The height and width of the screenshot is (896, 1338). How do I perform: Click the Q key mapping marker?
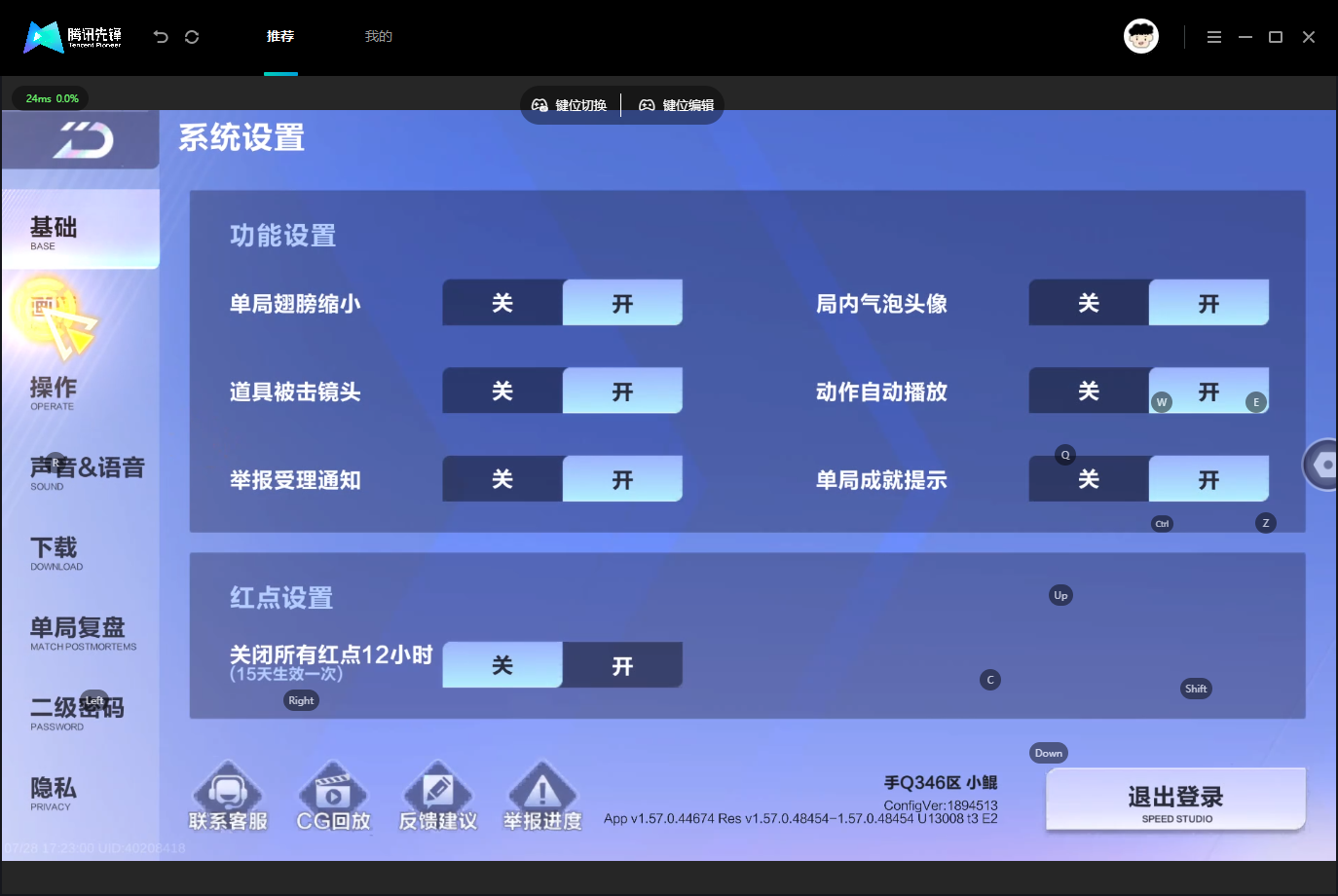pos(1065,455)
